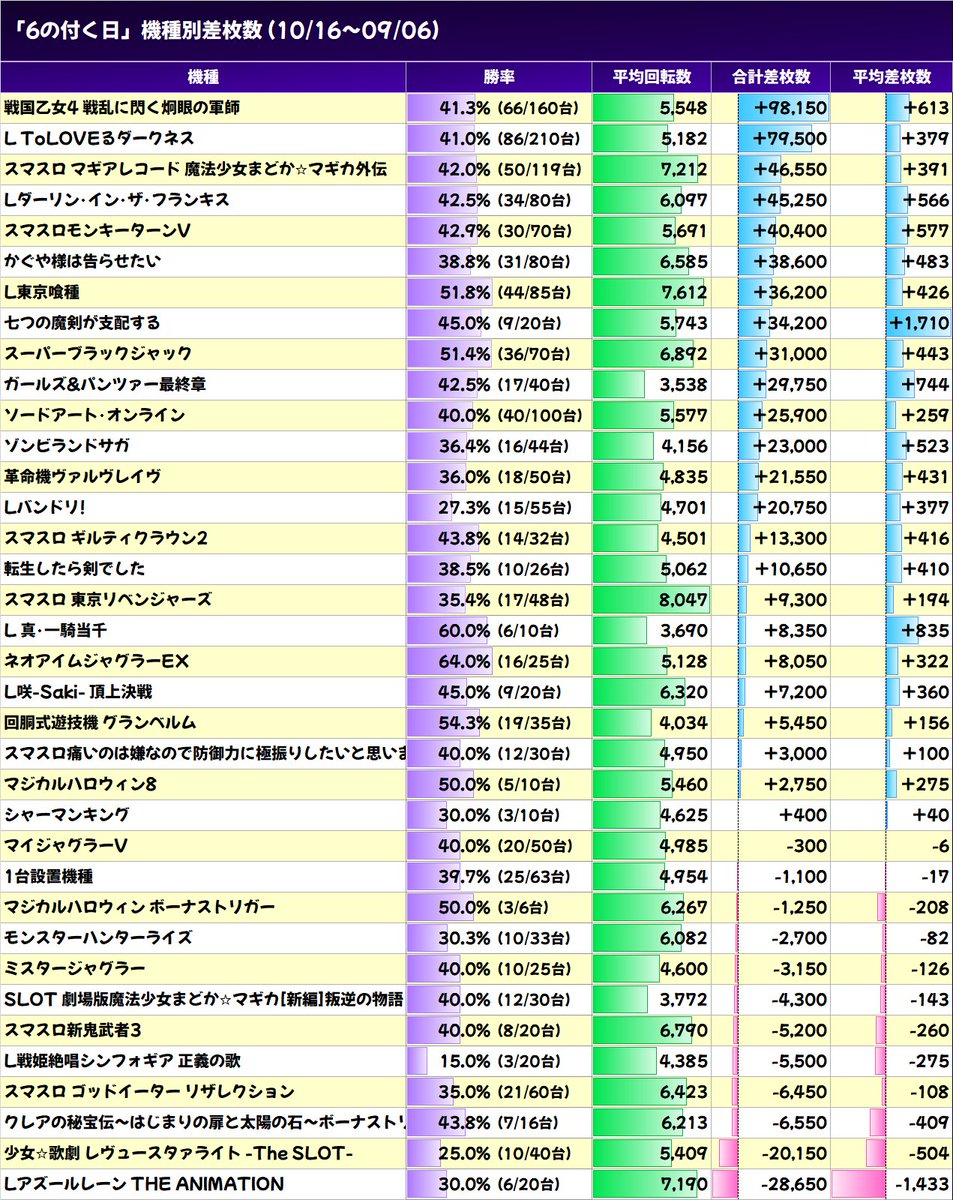953x1200 pixels.
Task: Select average difference +835
Action: click(926, 631)
